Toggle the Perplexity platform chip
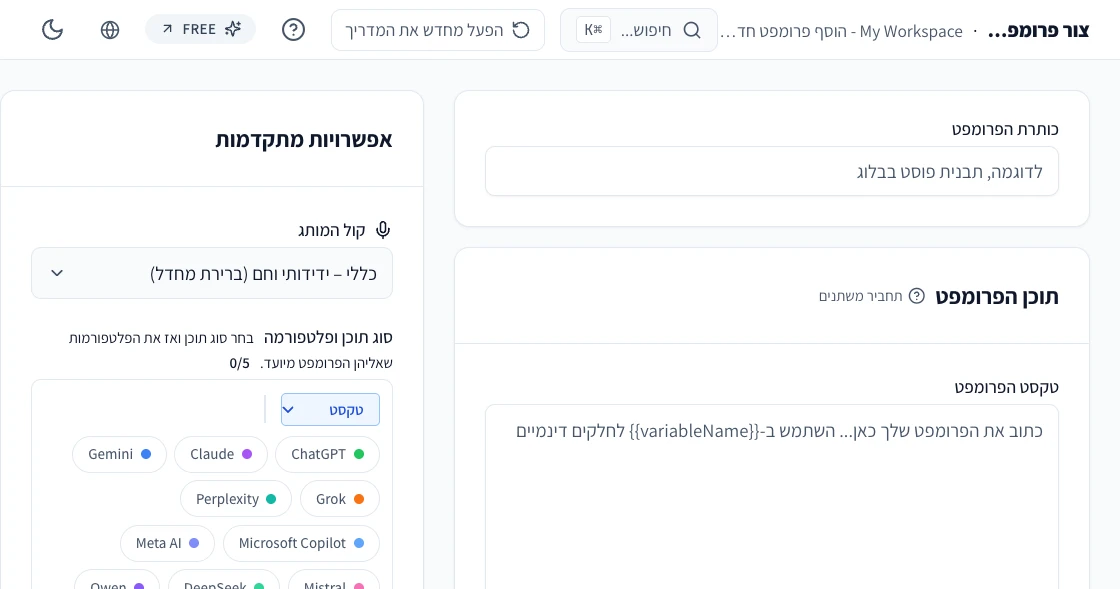 coord(236,499)
